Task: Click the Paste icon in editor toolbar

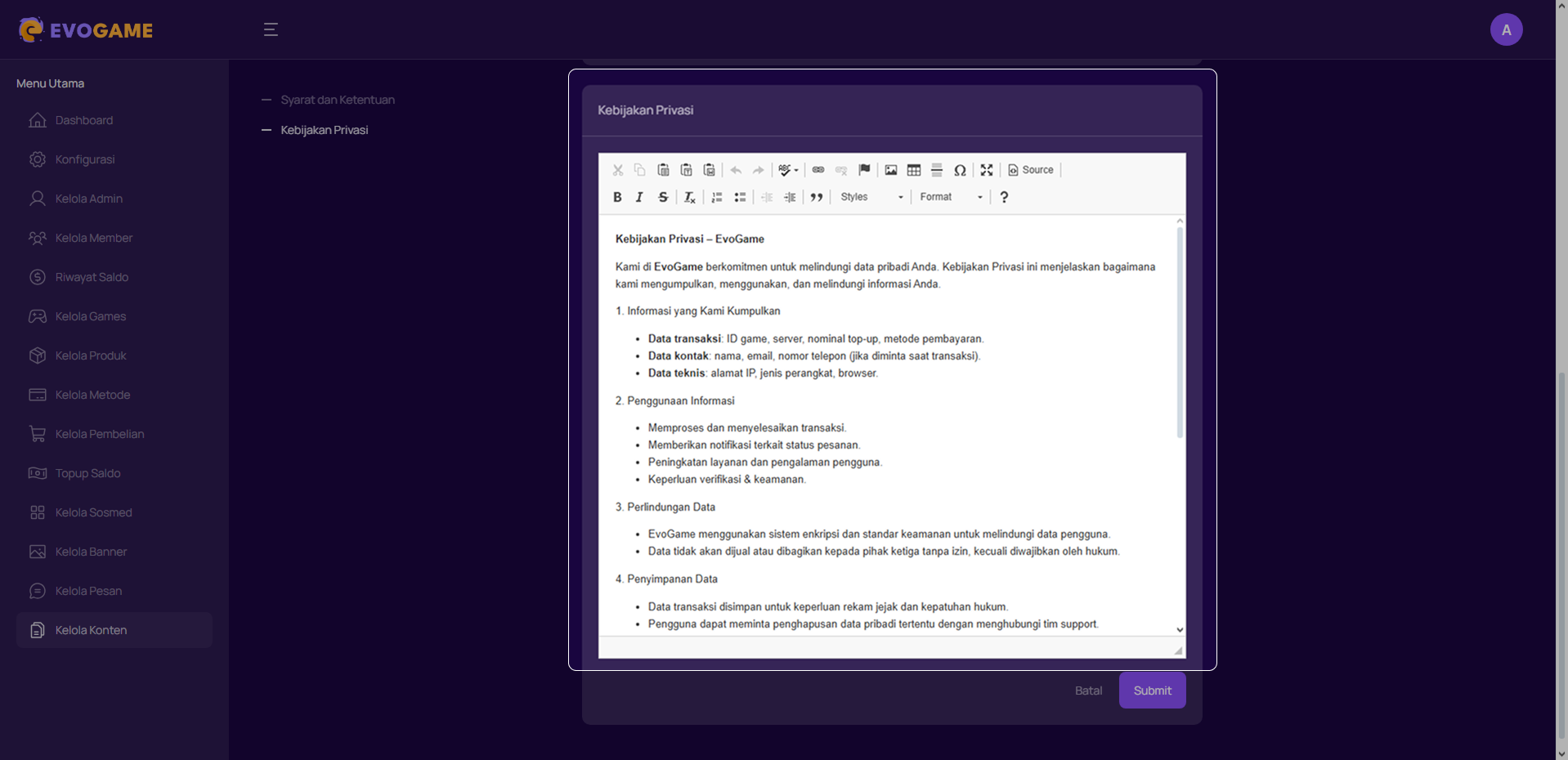Action: coord(663,170)
